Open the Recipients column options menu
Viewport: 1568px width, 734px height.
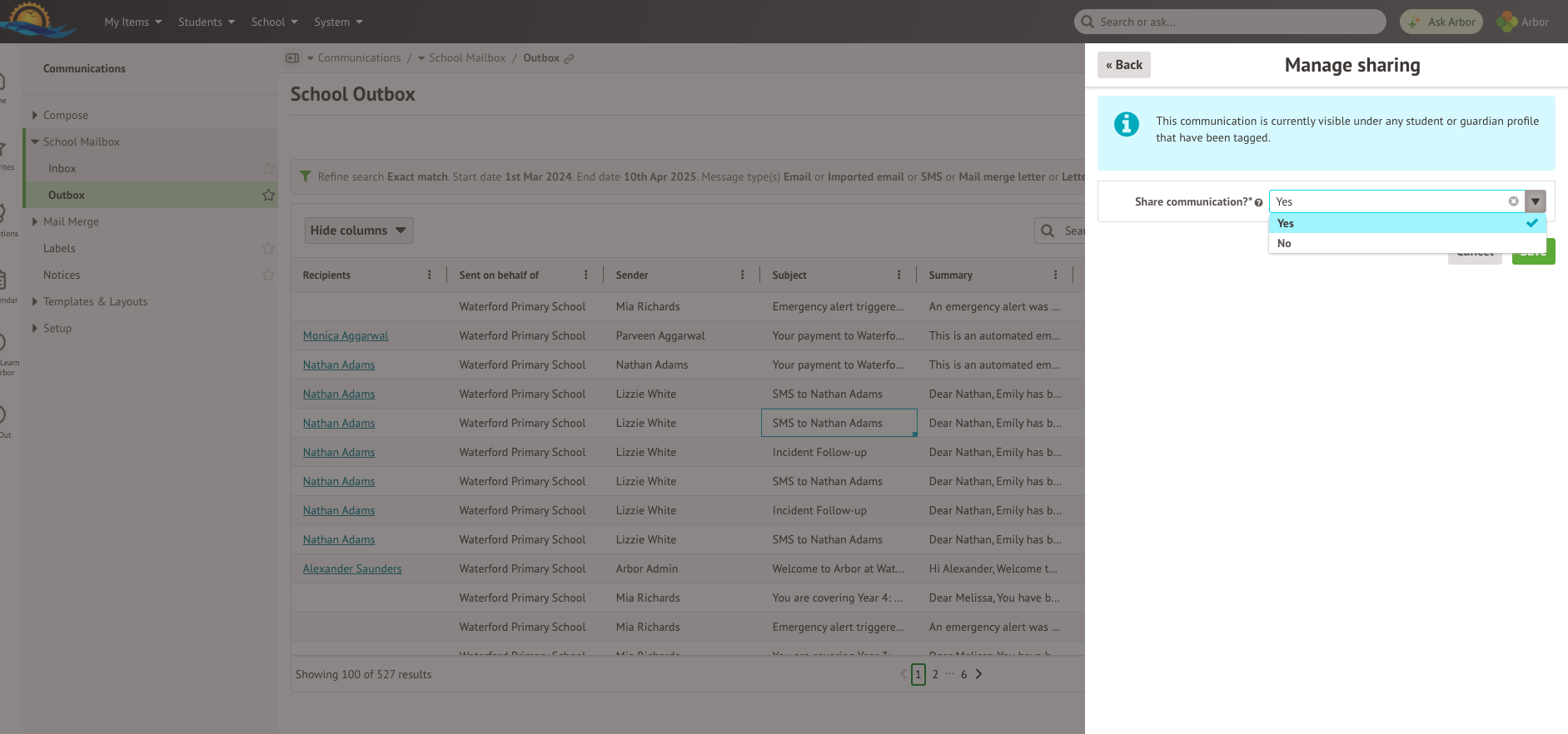430,275
